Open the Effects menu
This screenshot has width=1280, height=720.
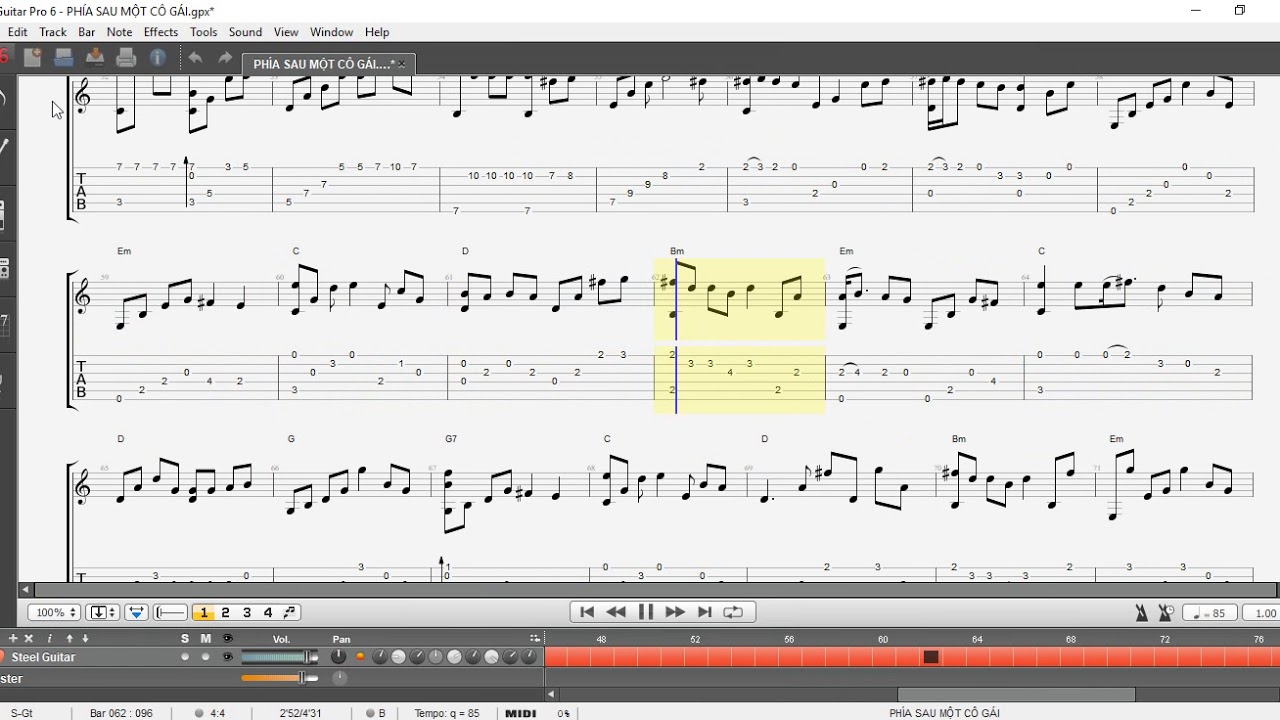pyautogui.click(x=161, y=32)
